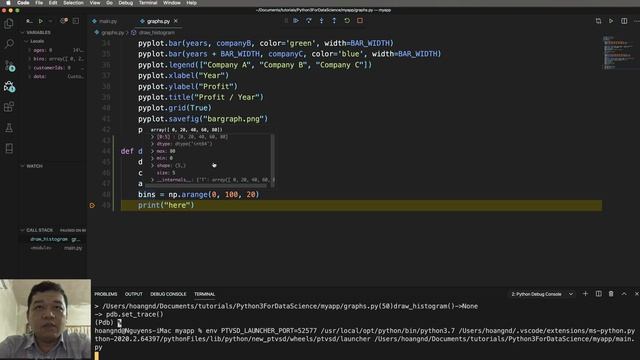Click Step Into in debug toolbar
This screenshot has height=360, width=640.
[321, 21]
